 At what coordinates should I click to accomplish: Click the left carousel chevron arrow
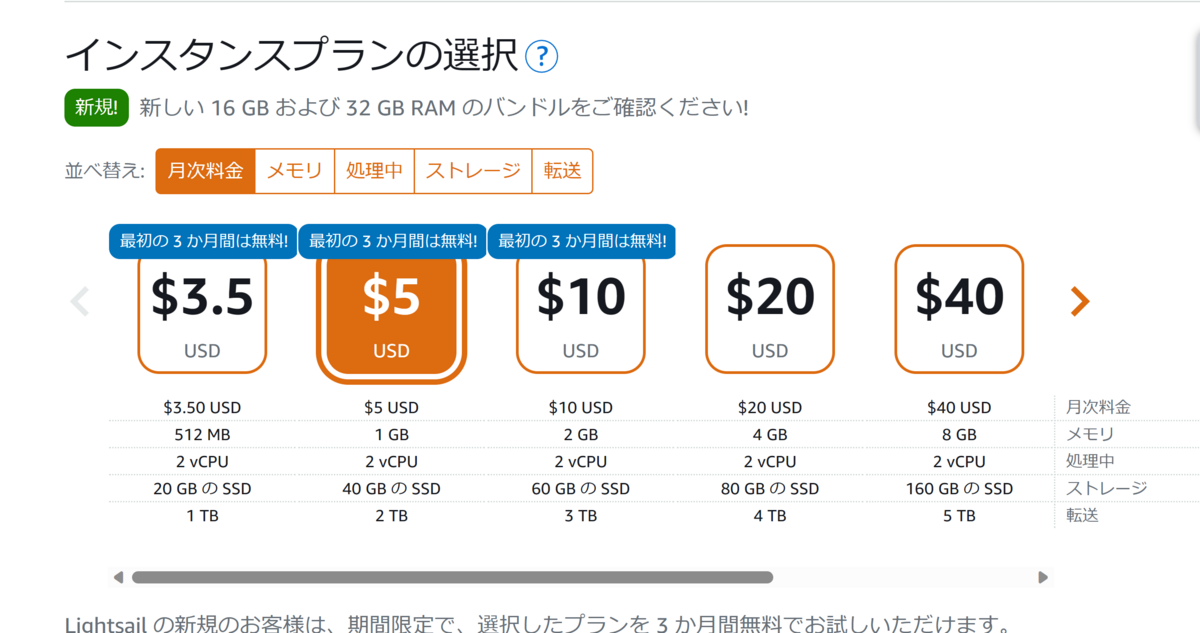click(x=80, y=301)
